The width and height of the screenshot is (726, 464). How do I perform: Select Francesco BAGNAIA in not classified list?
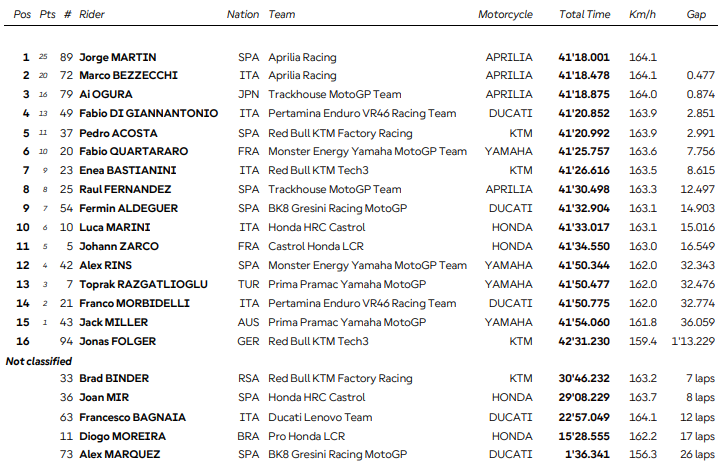coord(132,418)
